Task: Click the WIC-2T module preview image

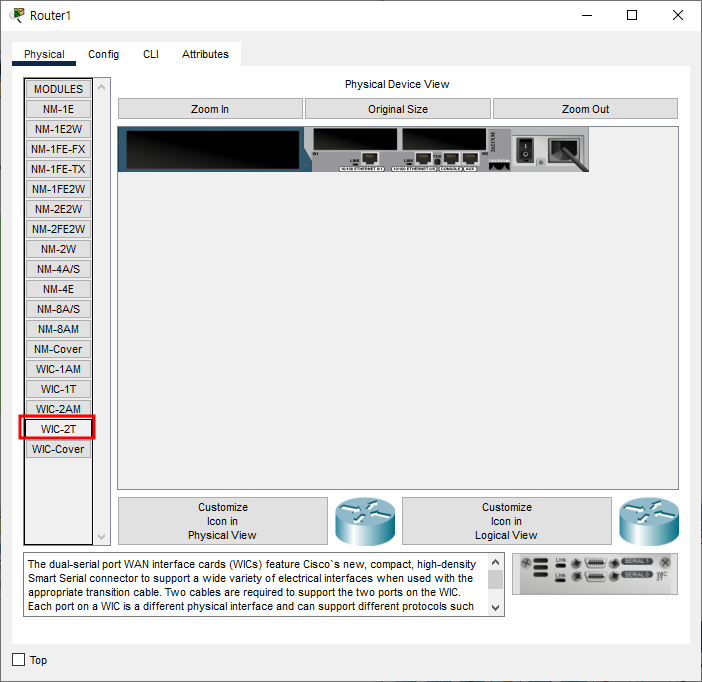Action: tap(595, 574)
